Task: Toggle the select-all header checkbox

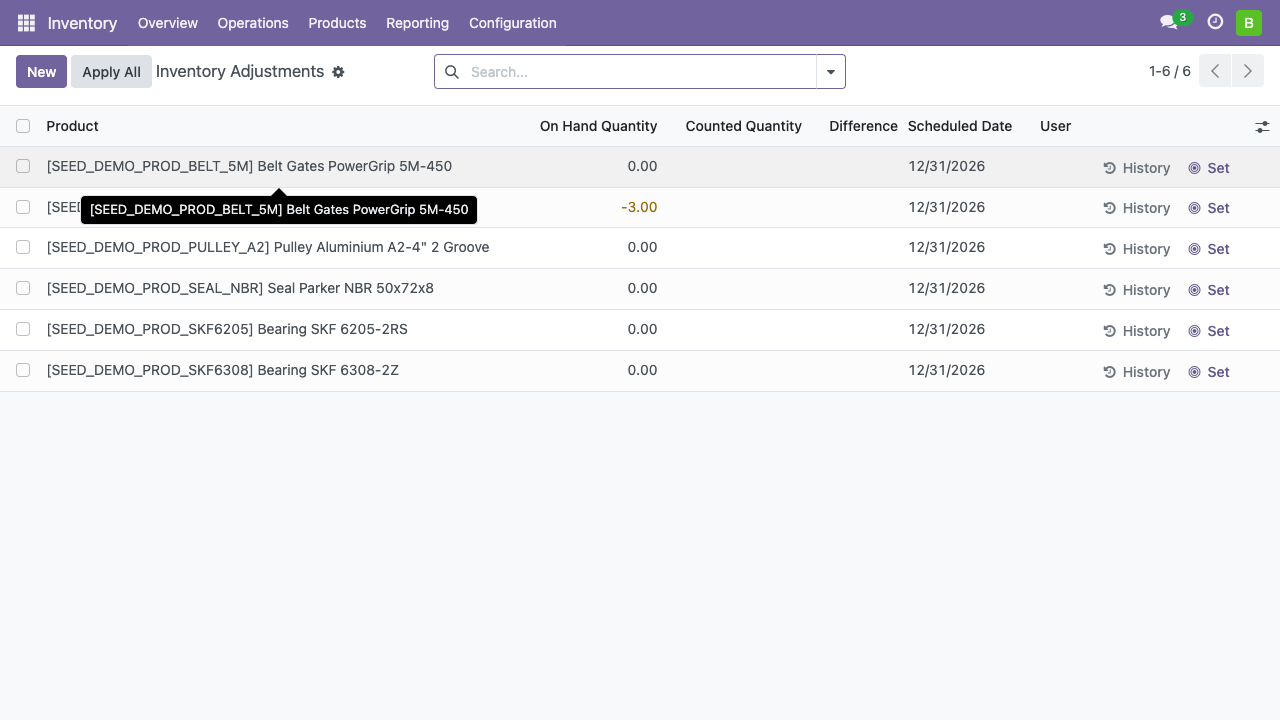Action: pos(23,126)
